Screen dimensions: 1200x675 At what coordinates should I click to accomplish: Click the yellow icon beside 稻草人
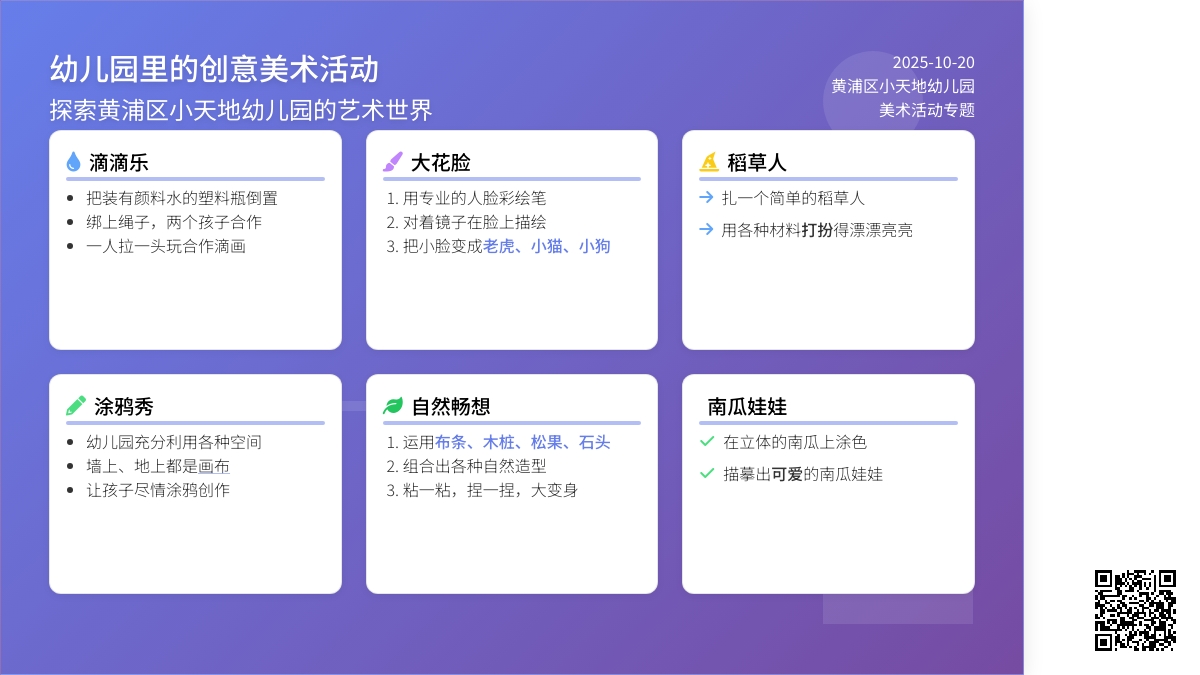[708, 162]
